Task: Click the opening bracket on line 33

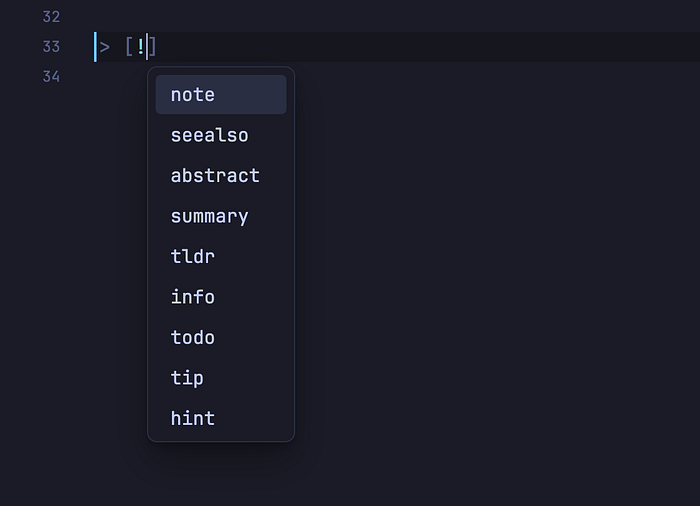Action: point(129,46)
